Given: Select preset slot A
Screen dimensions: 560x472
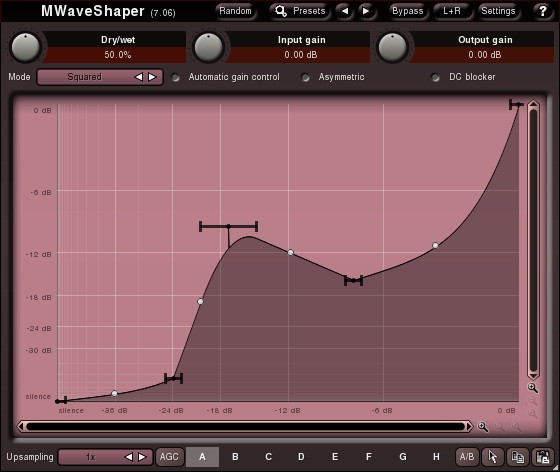Looking at the screenshot, I should click(x=202, y=457).
